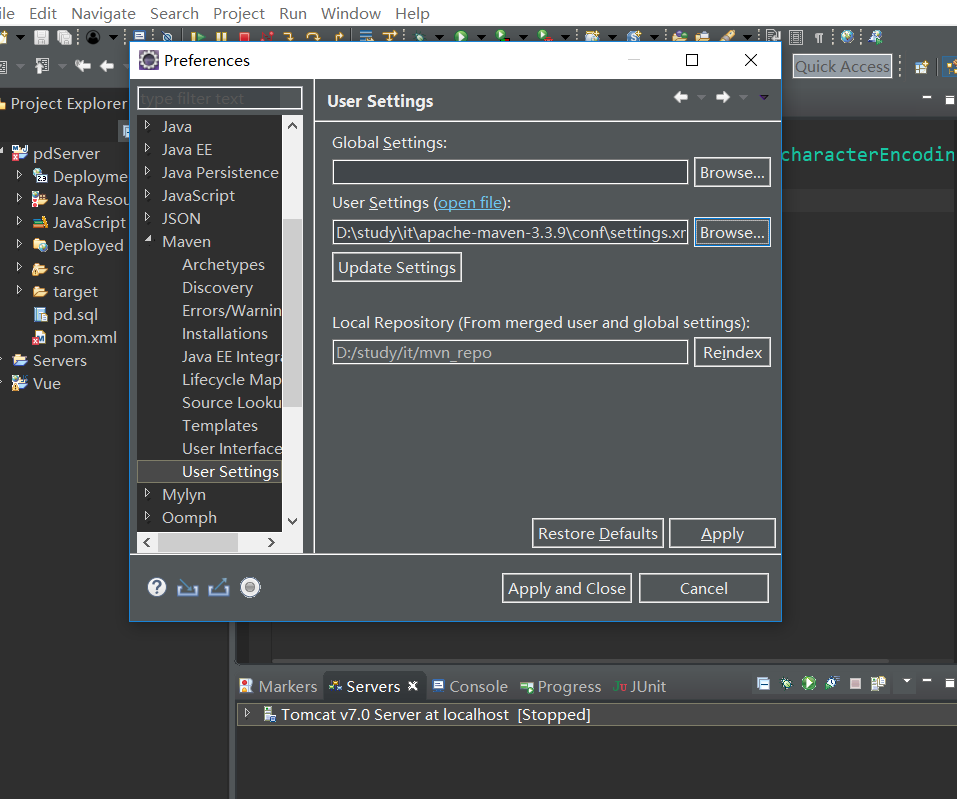Screen dimensions: 957x799
Task: Open the Window menu
Action: point(351,13)
